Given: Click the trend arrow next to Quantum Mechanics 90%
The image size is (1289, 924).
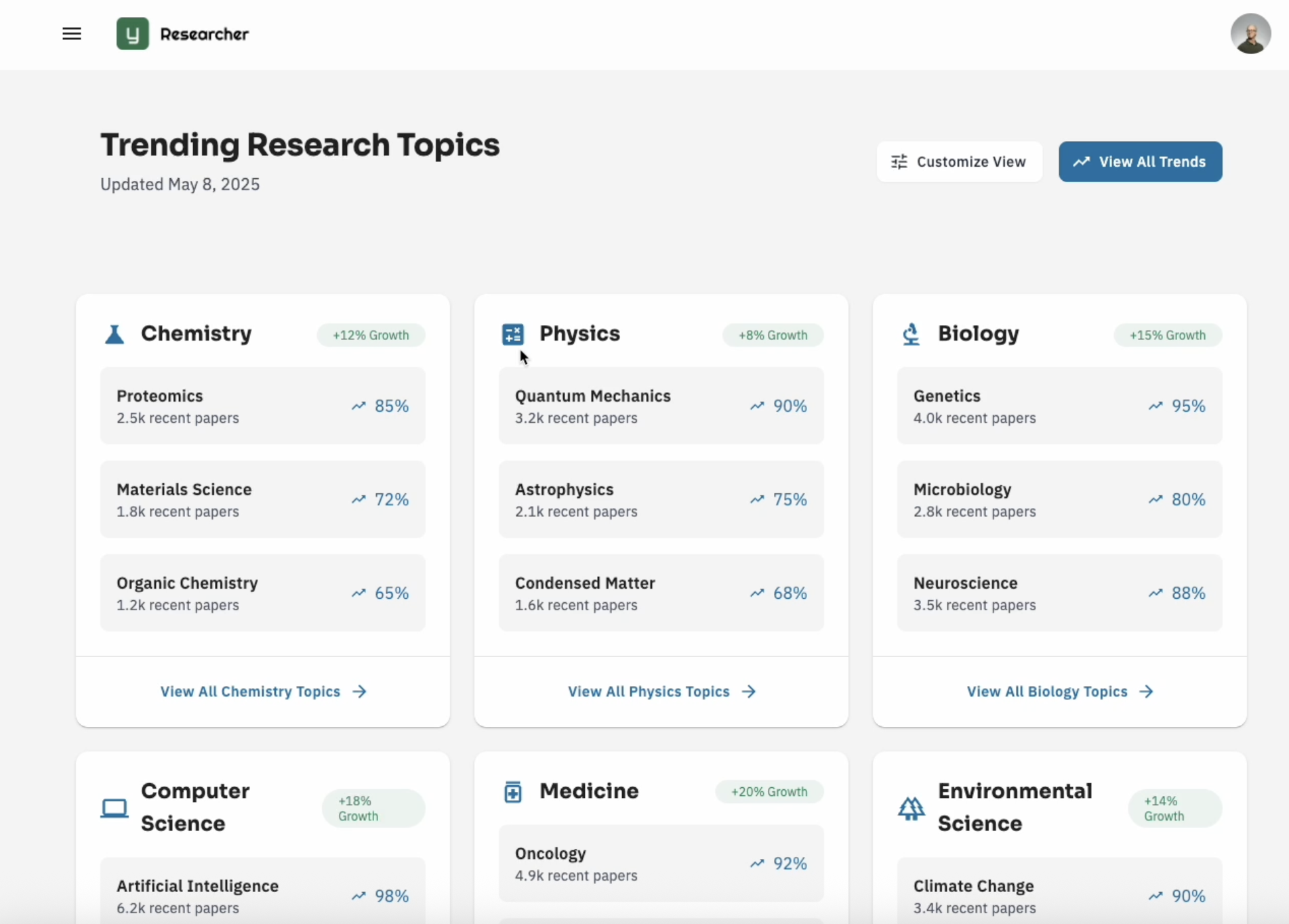Looking at the screenshot, I should [756, 406].
